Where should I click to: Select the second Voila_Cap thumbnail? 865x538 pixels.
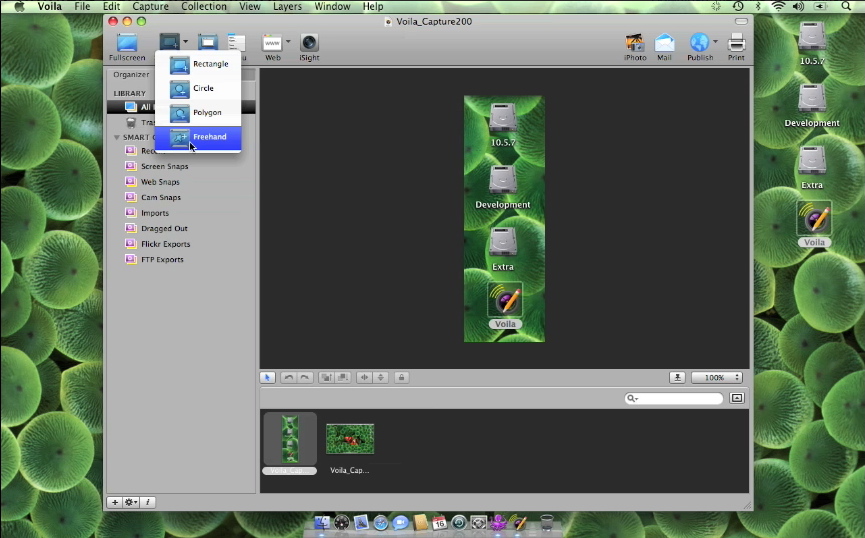point(350,439)
